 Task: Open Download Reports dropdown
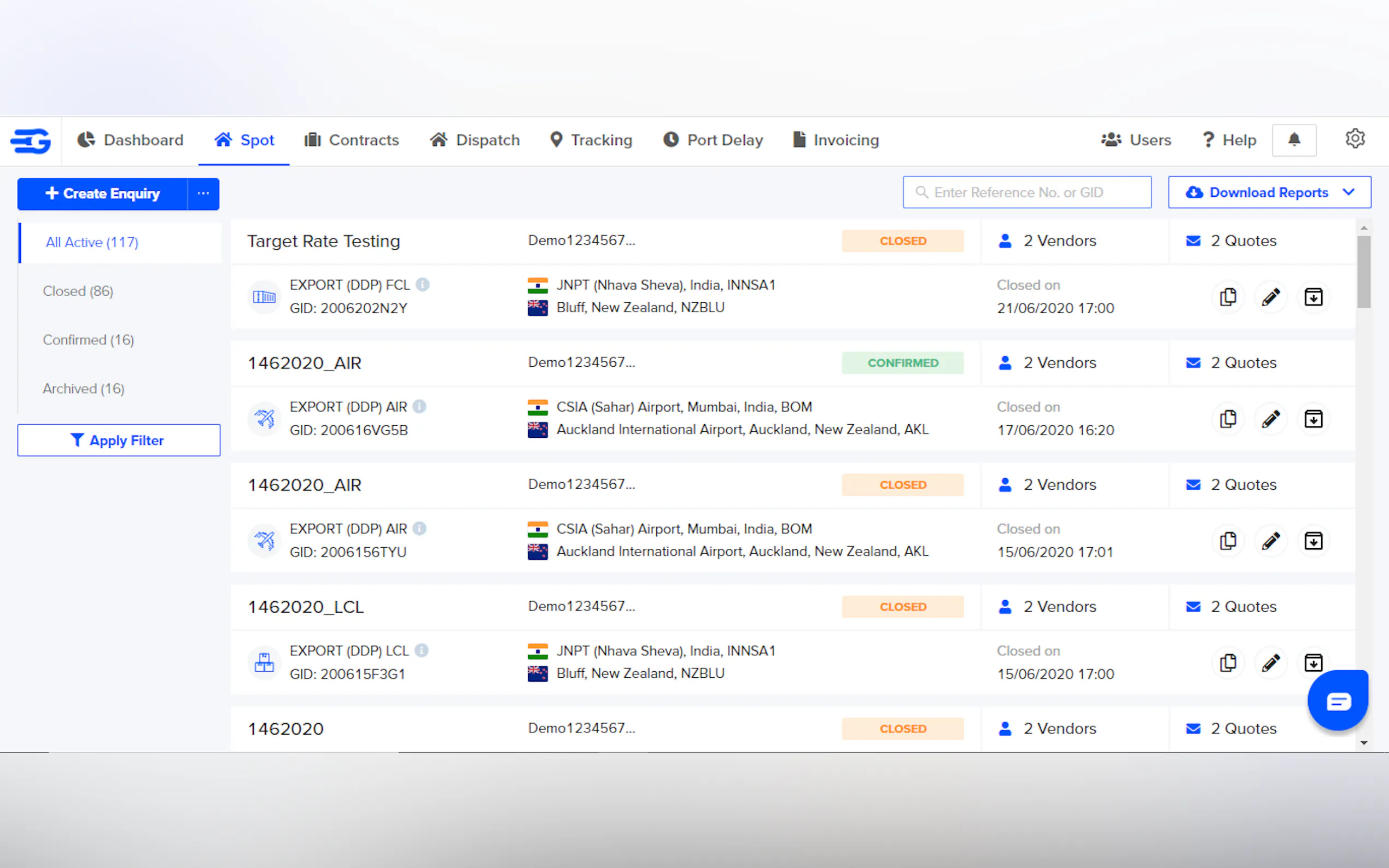(1270, 192)
